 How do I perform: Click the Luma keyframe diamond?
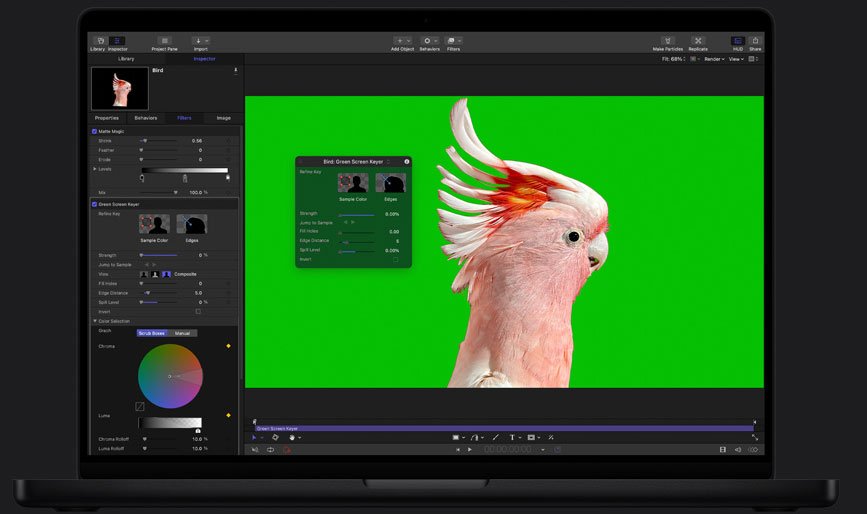pos(228,415)
